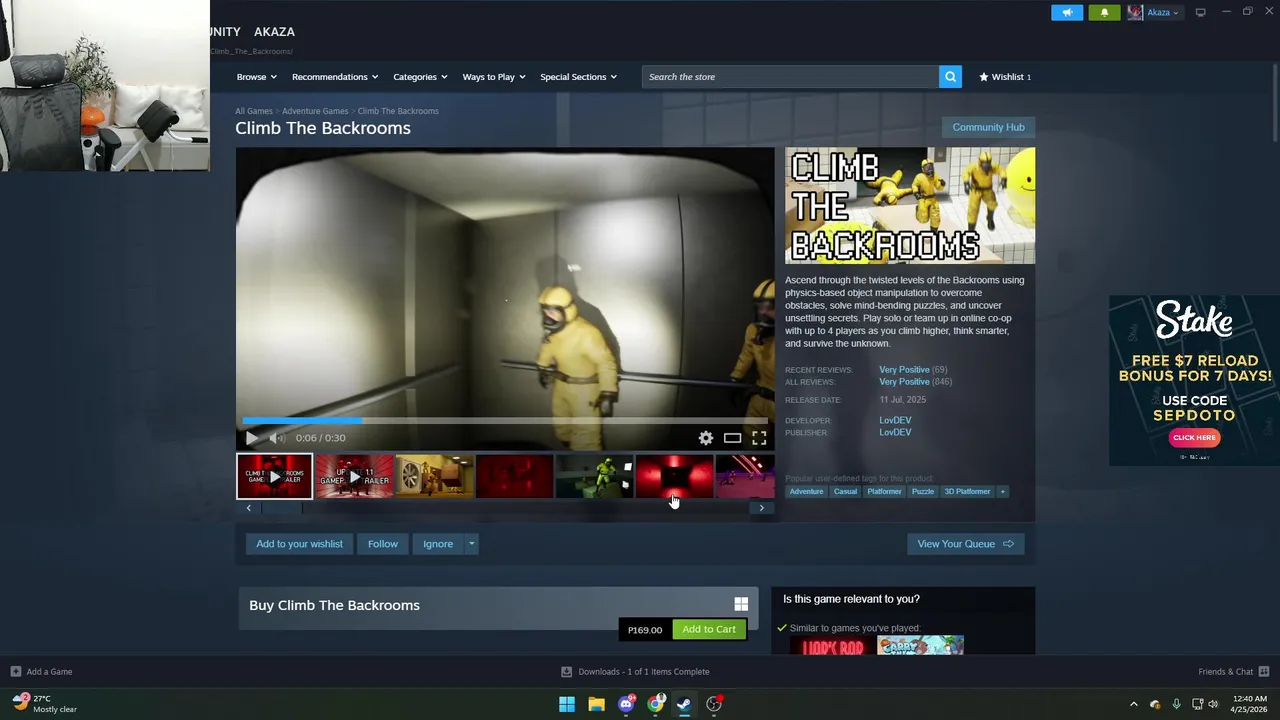Show hidden system tray icons
Screen dimensions: 1280x720
pyautogui.click(x=1133, y=704)
